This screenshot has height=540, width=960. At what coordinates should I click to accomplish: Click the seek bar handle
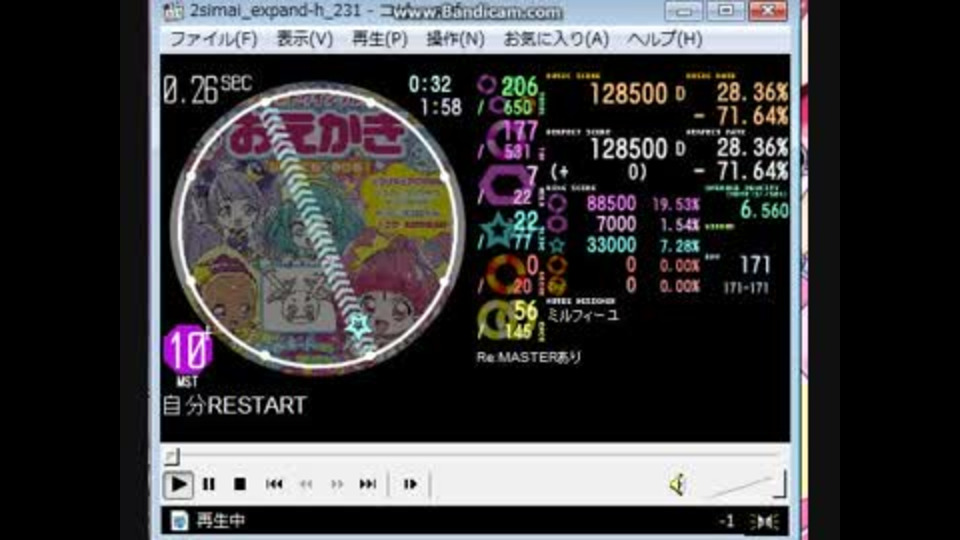[x=172, y=456]
